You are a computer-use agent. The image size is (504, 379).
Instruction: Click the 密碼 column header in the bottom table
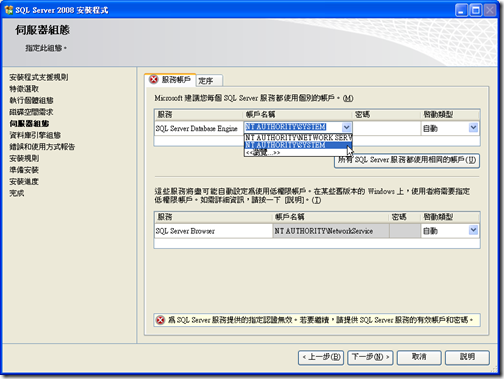pyautogui.click(x=405, y=217)
